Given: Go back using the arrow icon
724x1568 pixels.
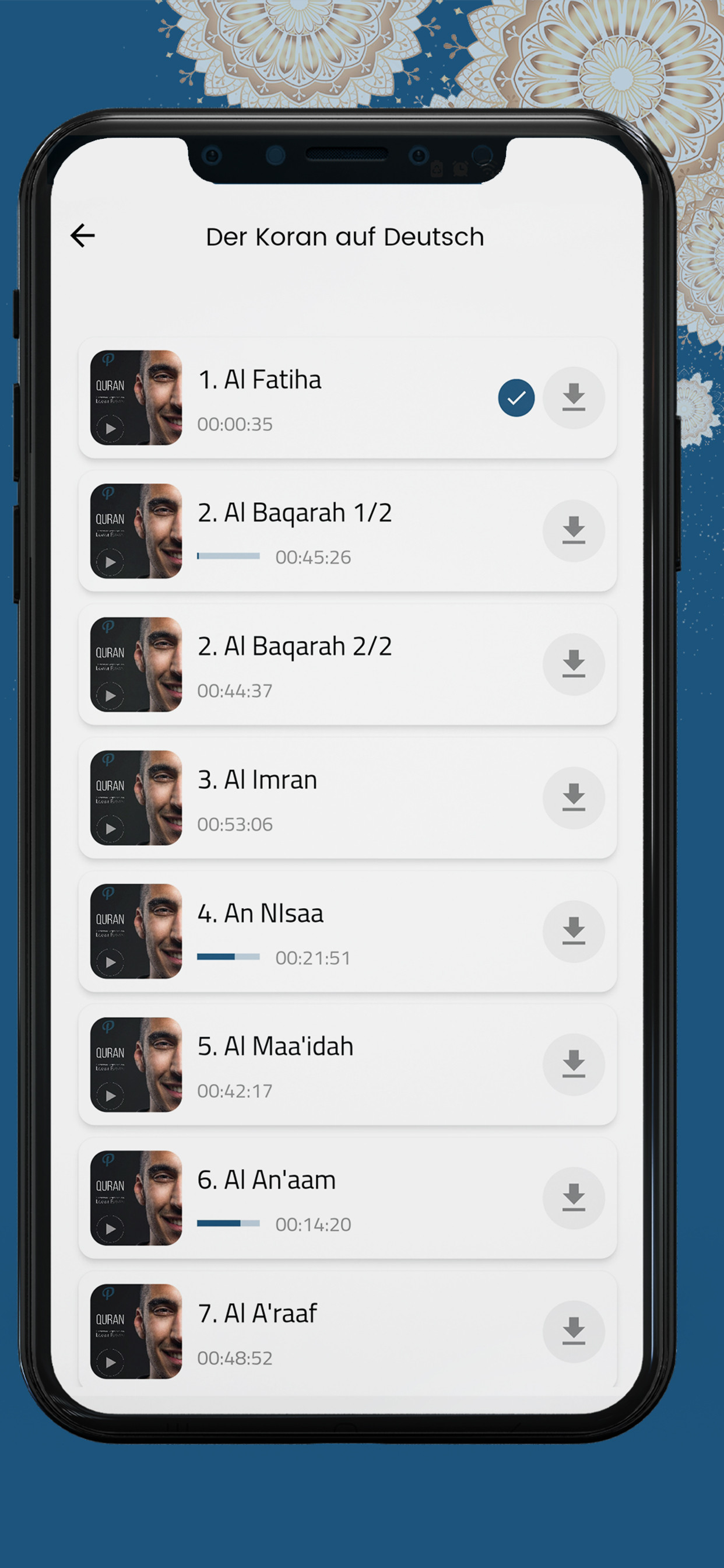Looking at the screenshot, I should pyautogui.click(x=83, y=236).
